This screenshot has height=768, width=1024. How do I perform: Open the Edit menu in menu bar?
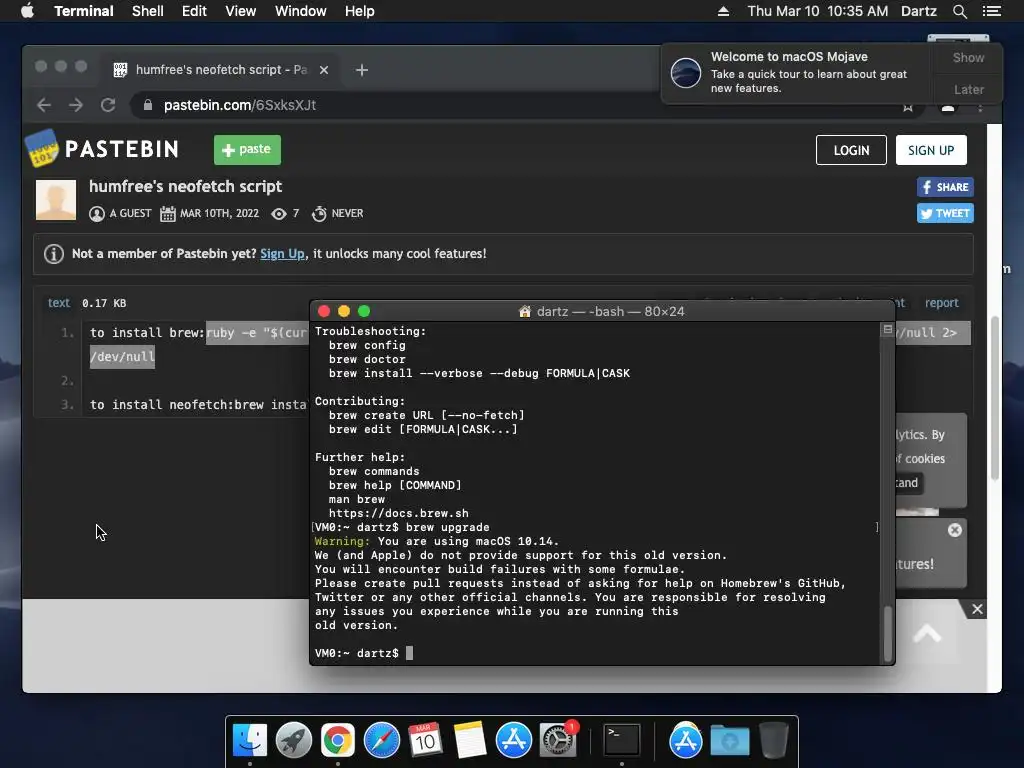click(x=194, y=11)
